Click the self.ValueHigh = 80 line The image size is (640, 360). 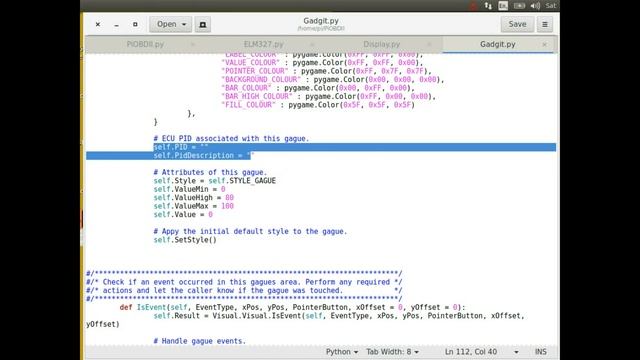coord(193,198)
